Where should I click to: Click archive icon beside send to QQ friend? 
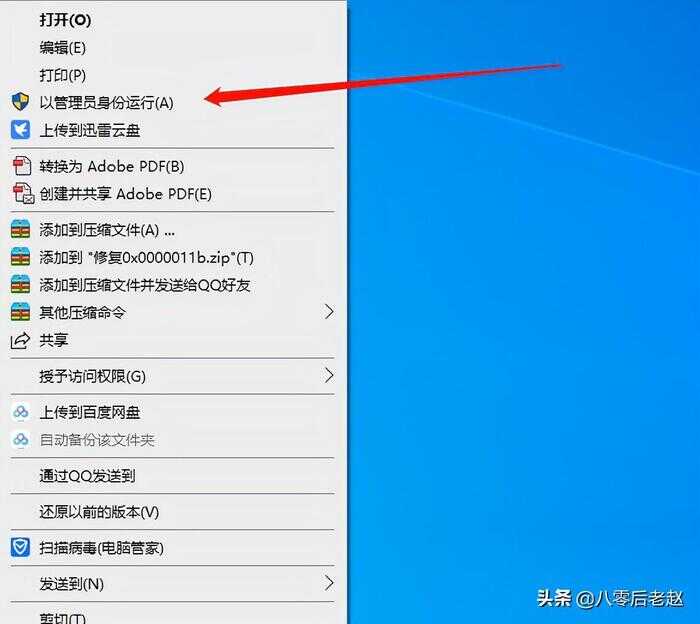[20, 285]
